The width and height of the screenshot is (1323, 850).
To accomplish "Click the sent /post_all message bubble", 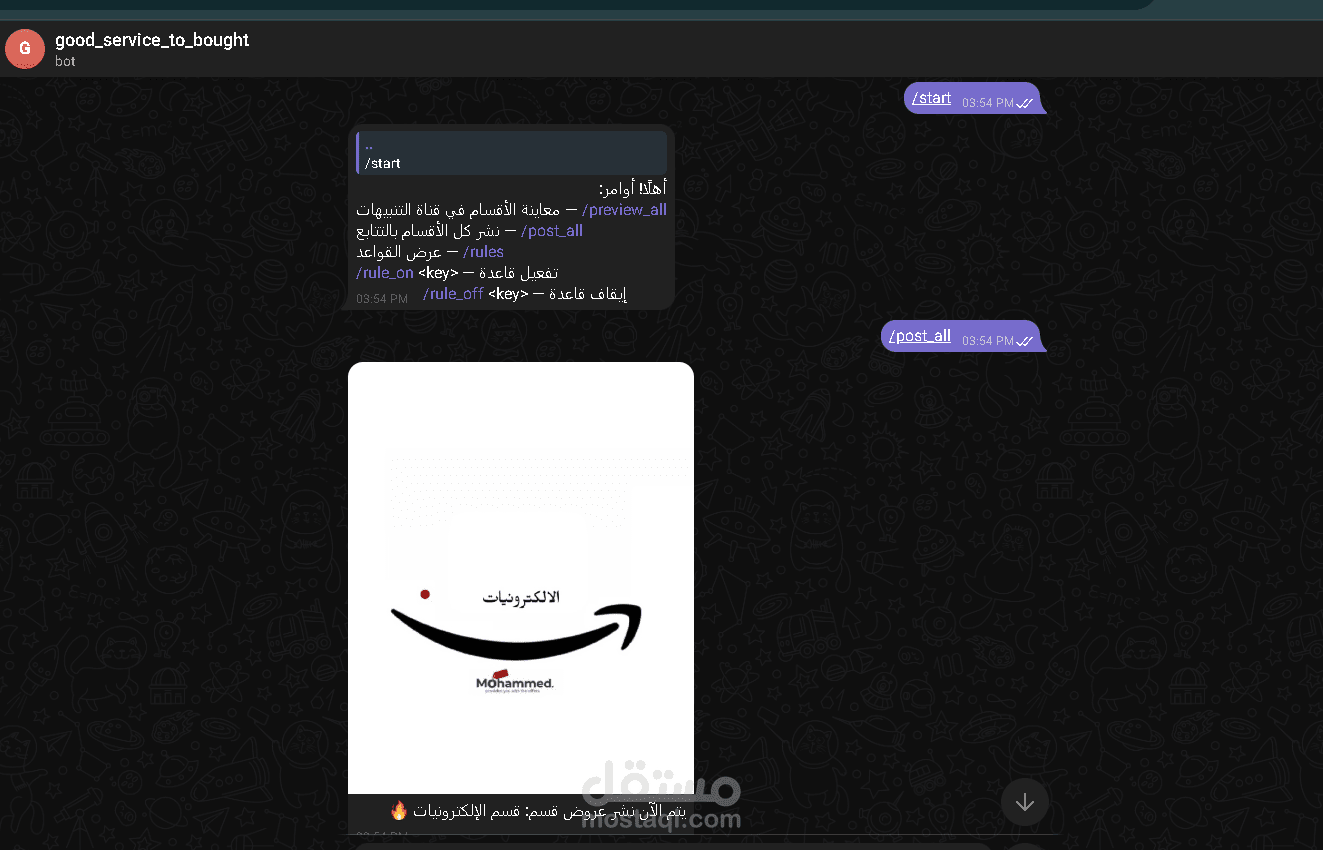I will [x=964, y=336].
